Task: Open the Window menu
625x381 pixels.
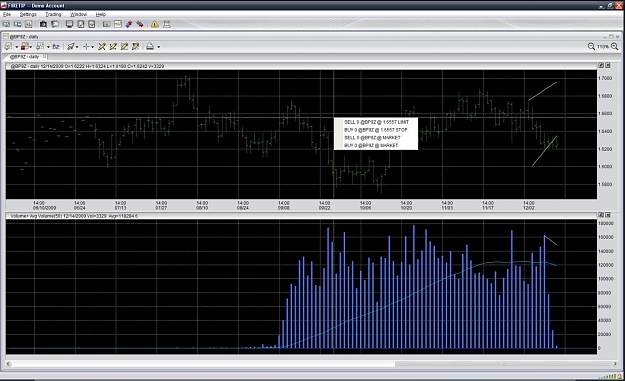Action: click(79, 14)
